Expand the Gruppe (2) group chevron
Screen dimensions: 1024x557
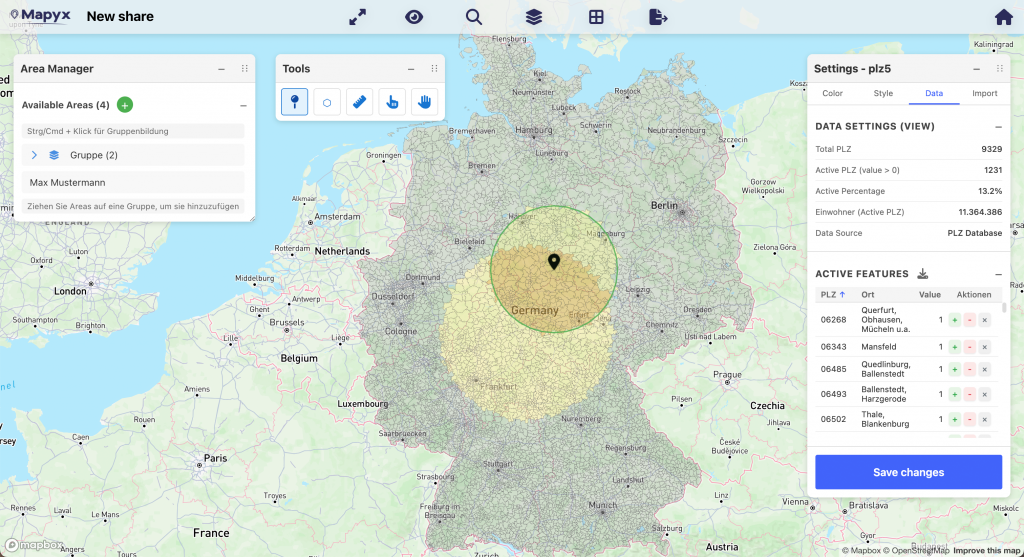[x=34, y=155]
